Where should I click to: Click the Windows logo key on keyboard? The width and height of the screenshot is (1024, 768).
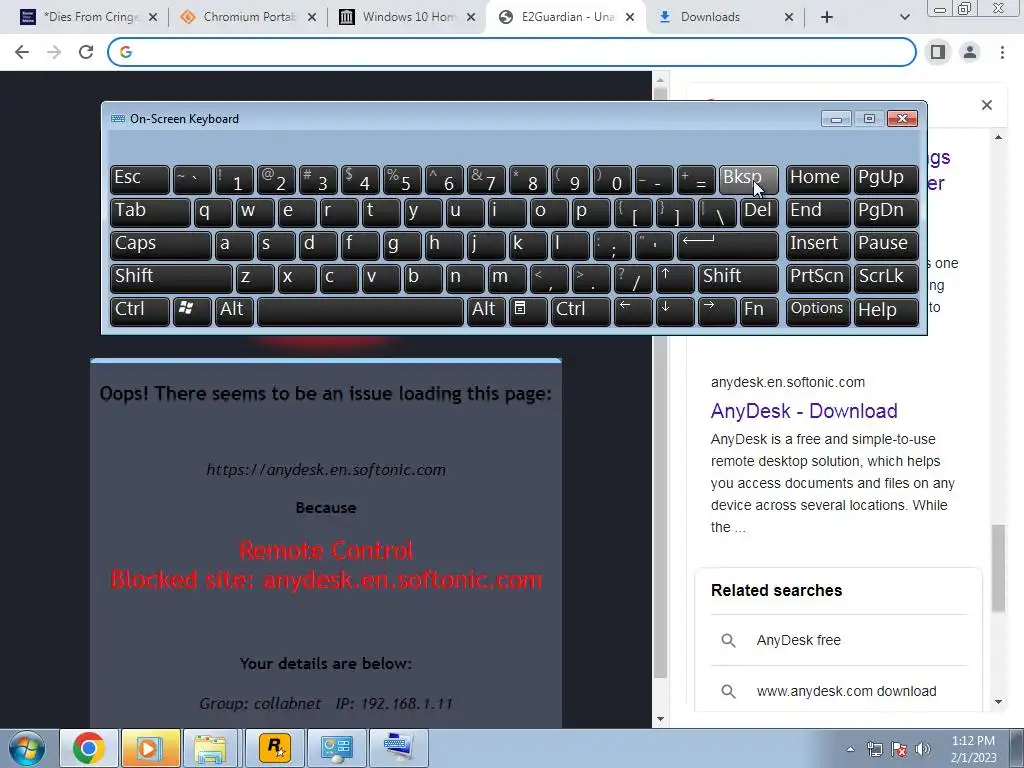pyautogui.click(x=192, y=312)
